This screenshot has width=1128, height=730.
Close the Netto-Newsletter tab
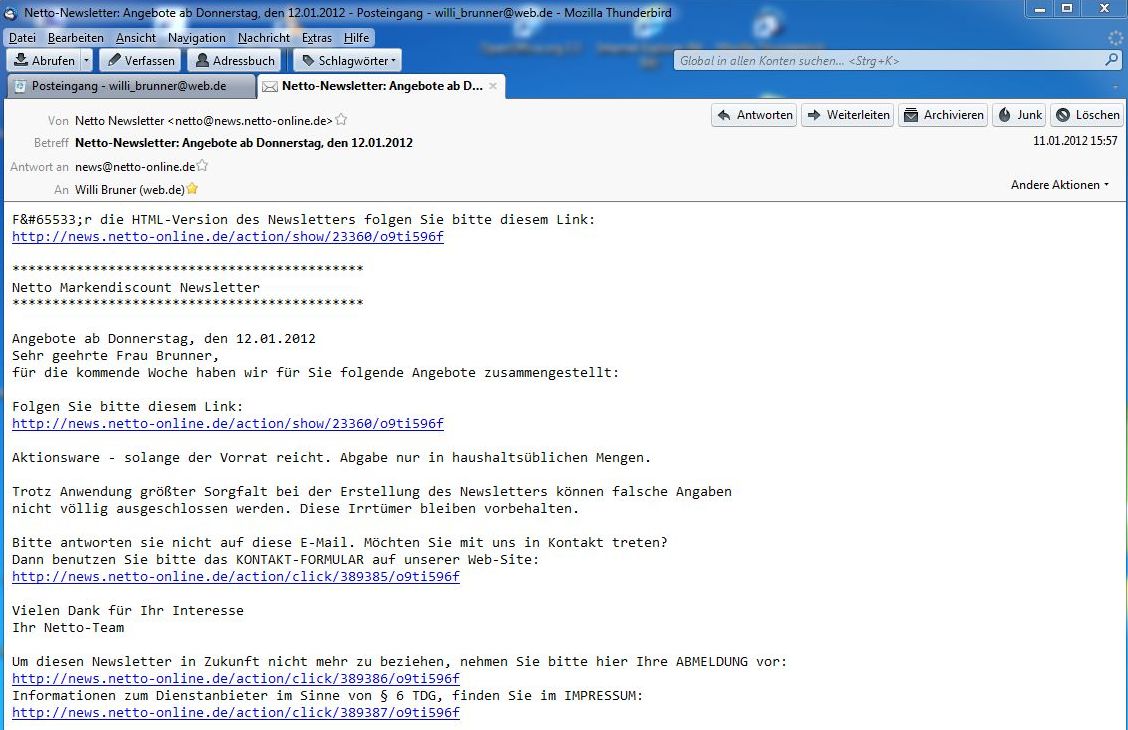493,86
